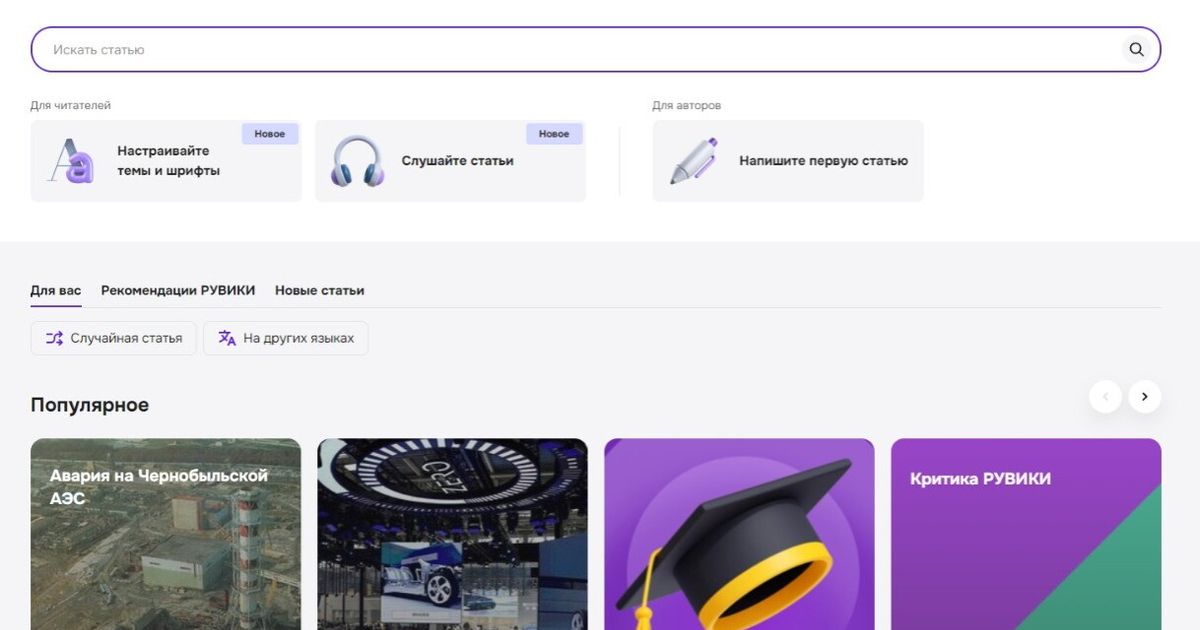Click the 'Для читателей' label

(x=70, y=105)
